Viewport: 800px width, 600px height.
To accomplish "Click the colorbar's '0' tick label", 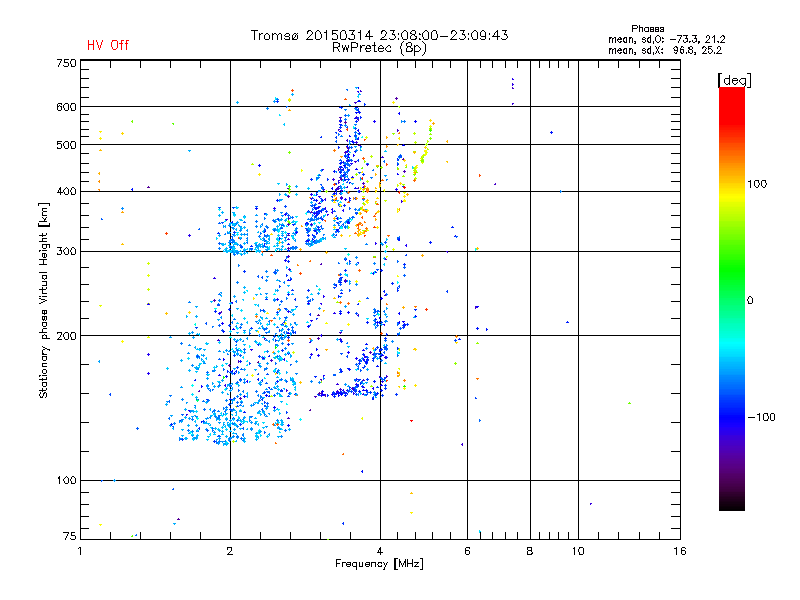I will (x=750, y=301).
